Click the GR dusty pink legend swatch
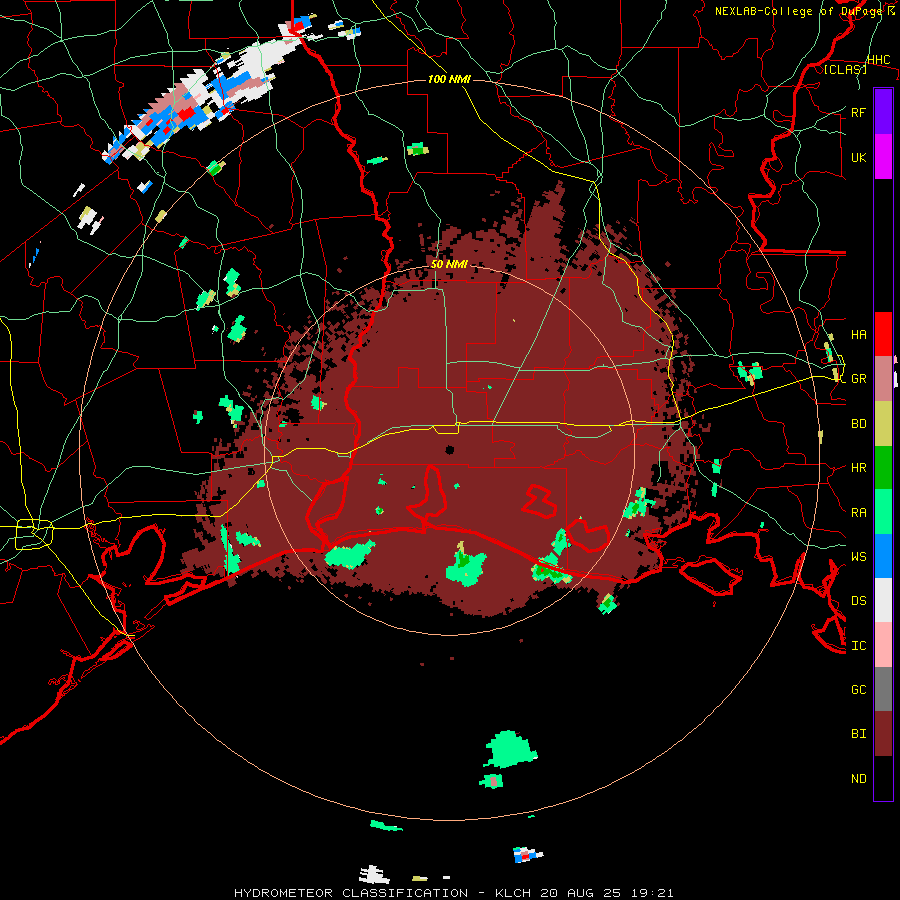 (883, 378)
